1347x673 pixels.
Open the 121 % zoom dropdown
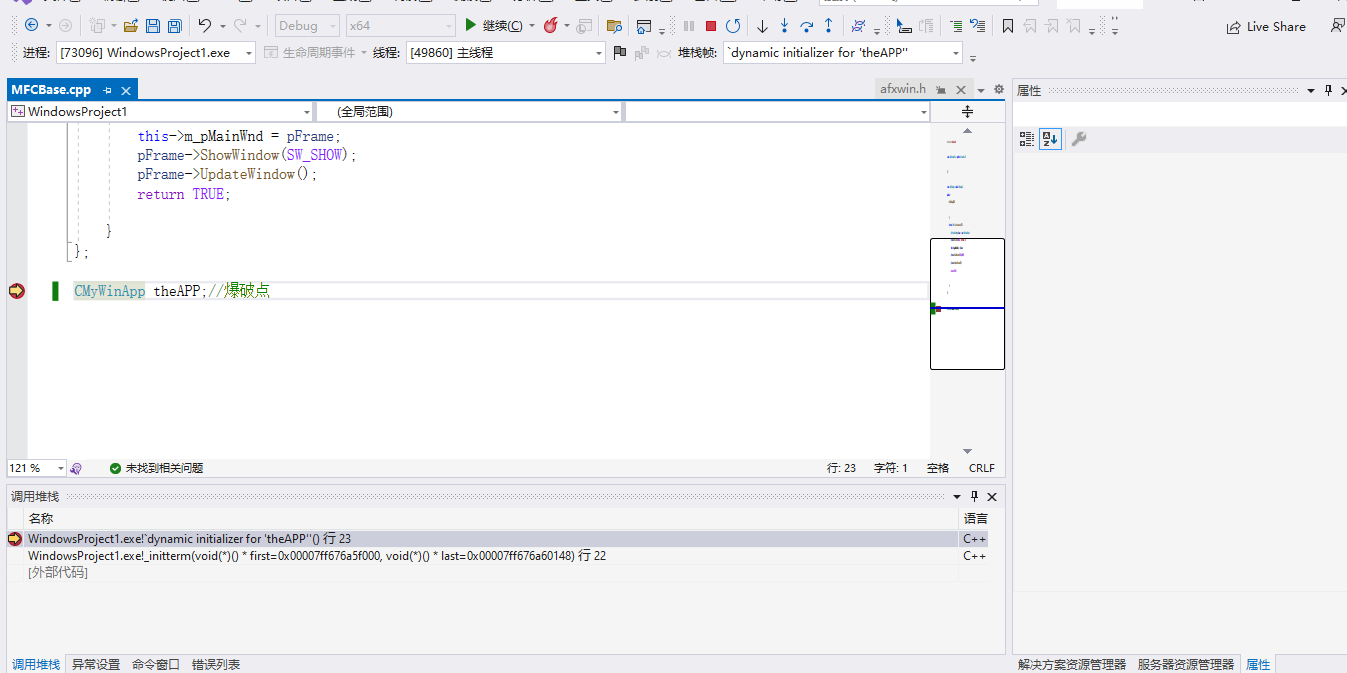pos(37,468)
